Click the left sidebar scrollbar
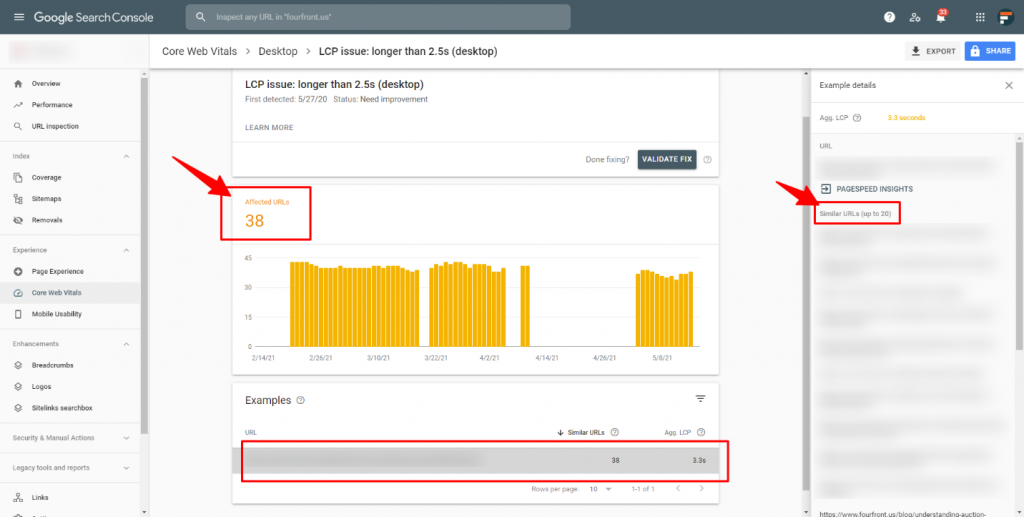Screen dimensions: 1024x517 pos(144,256)
